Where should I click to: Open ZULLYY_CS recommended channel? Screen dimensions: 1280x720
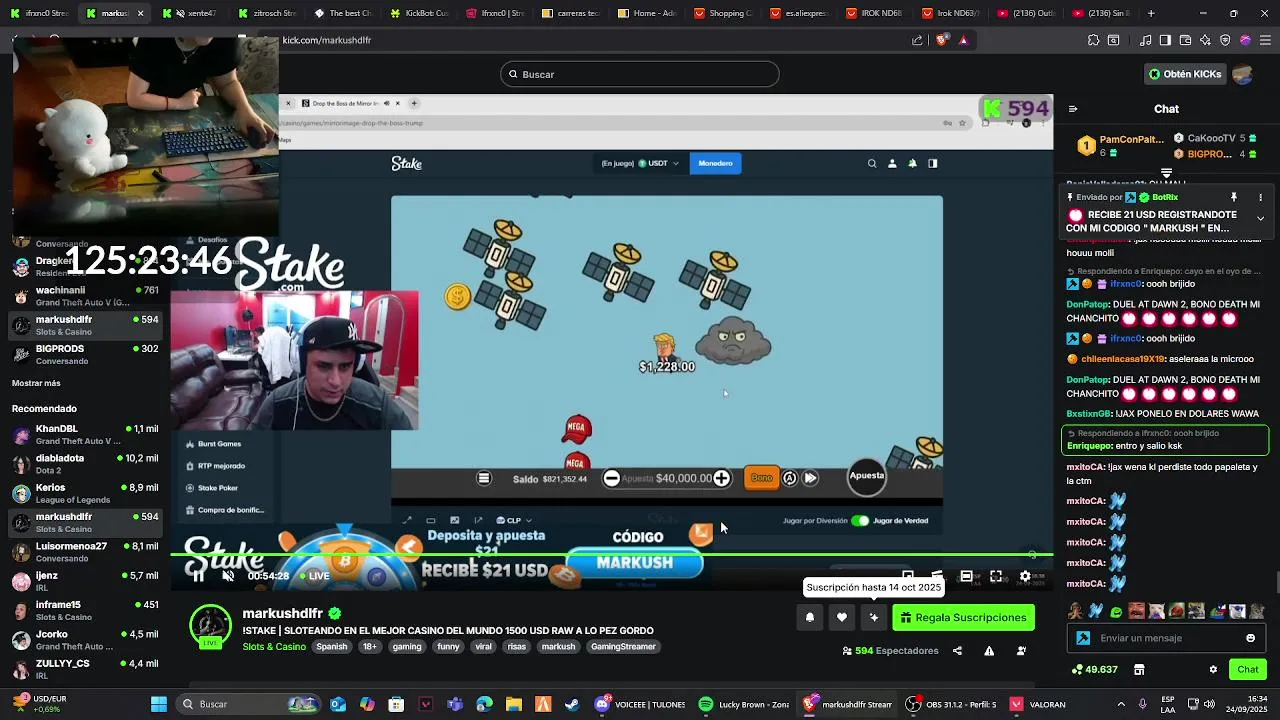click(x=84, y=669)
